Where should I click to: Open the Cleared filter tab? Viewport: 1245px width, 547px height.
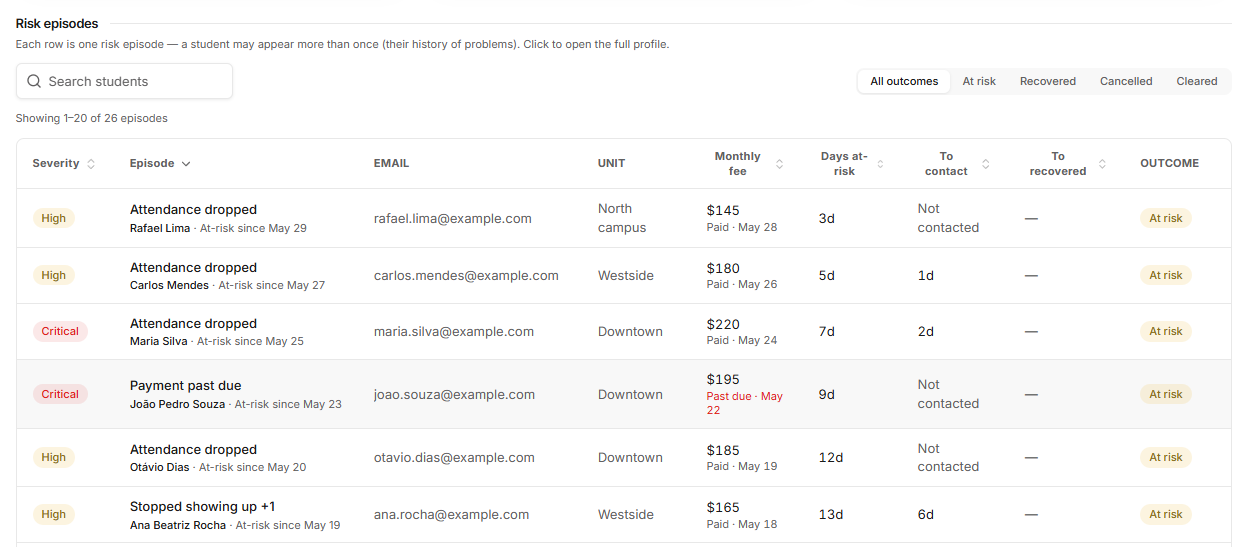click(1197, 81)
